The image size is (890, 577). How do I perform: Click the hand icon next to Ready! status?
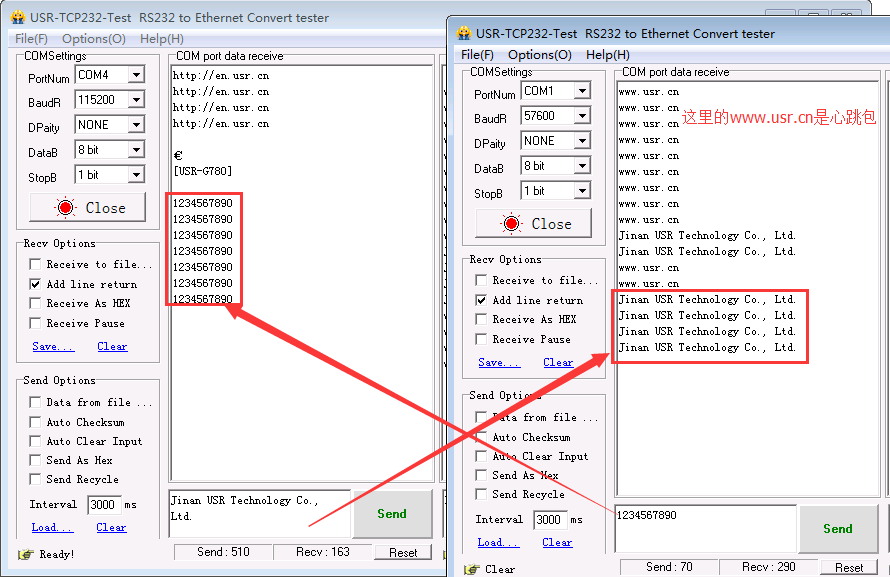click(x=25, y=554)
